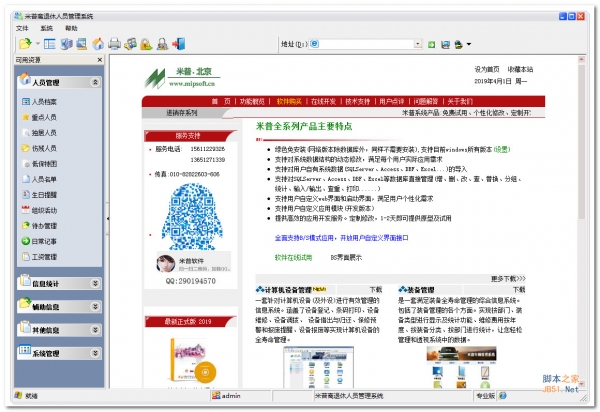The height and width of the screenshot is (412, 600).
Task: Click the exit door toolbar icon
Action: pos(178,44)
